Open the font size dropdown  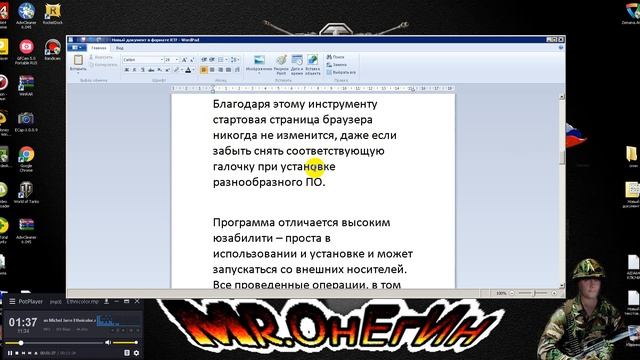point(177,60)
